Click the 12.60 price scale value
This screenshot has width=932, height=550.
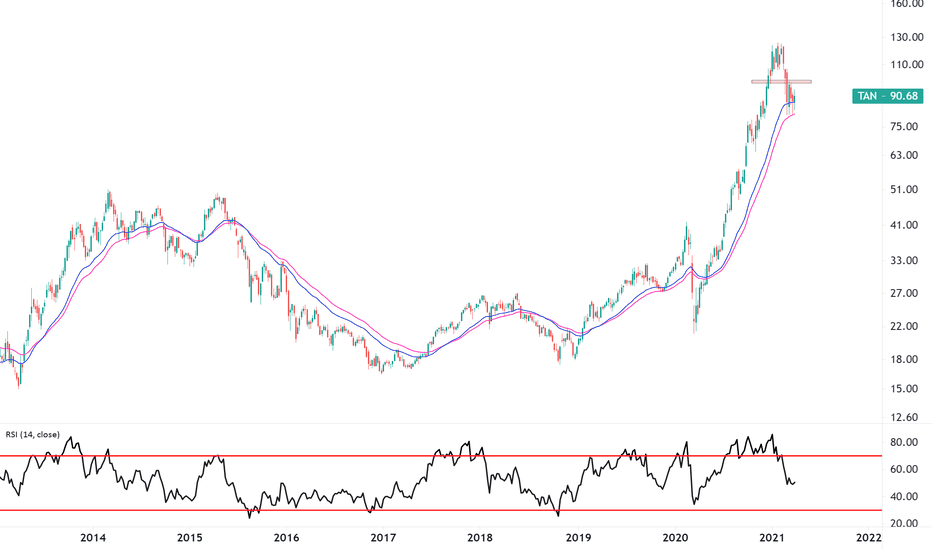pyautogui.click(x=904, y=417)
